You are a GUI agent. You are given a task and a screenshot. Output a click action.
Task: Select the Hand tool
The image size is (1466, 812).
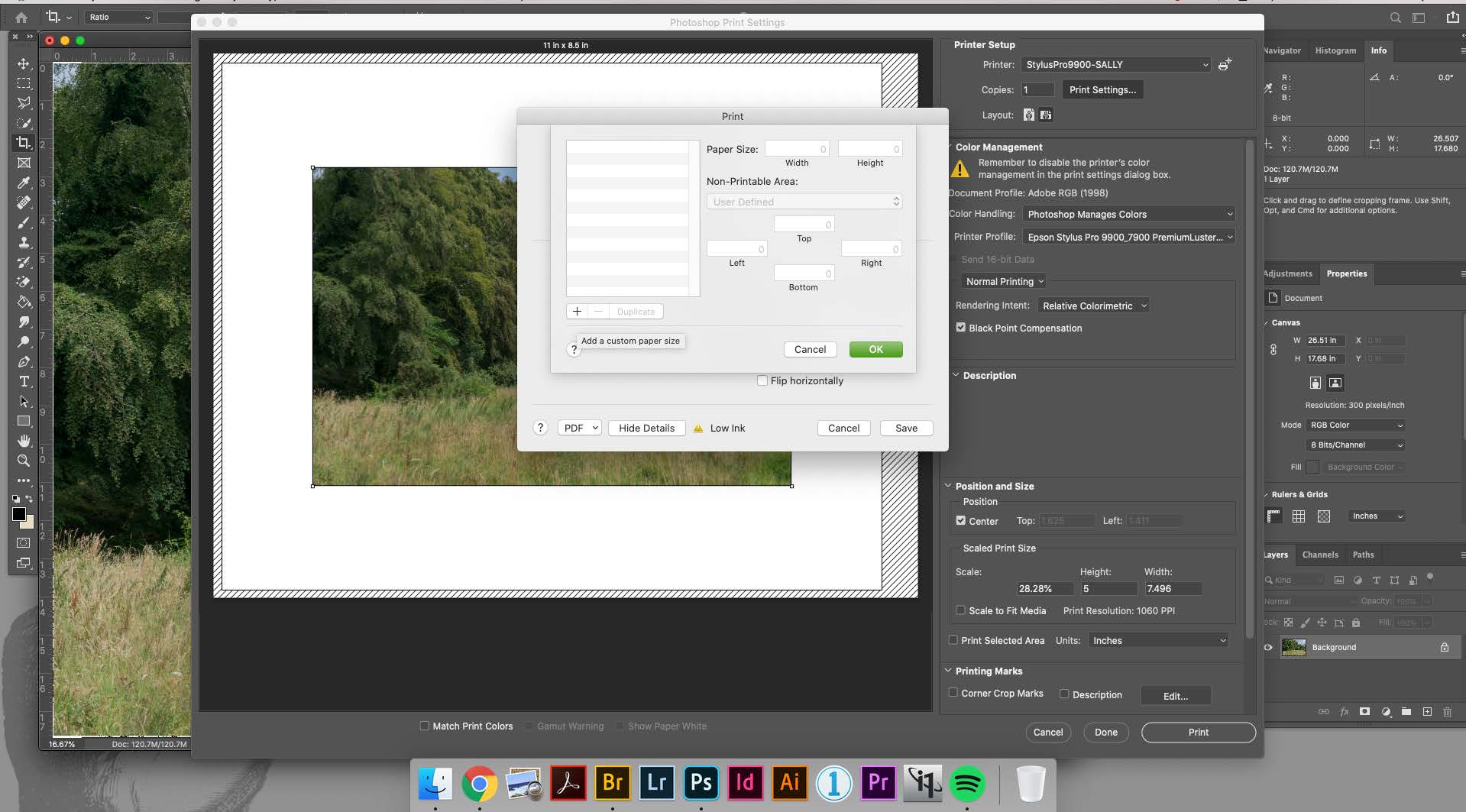pyautogui.click(x=24, y=441)
